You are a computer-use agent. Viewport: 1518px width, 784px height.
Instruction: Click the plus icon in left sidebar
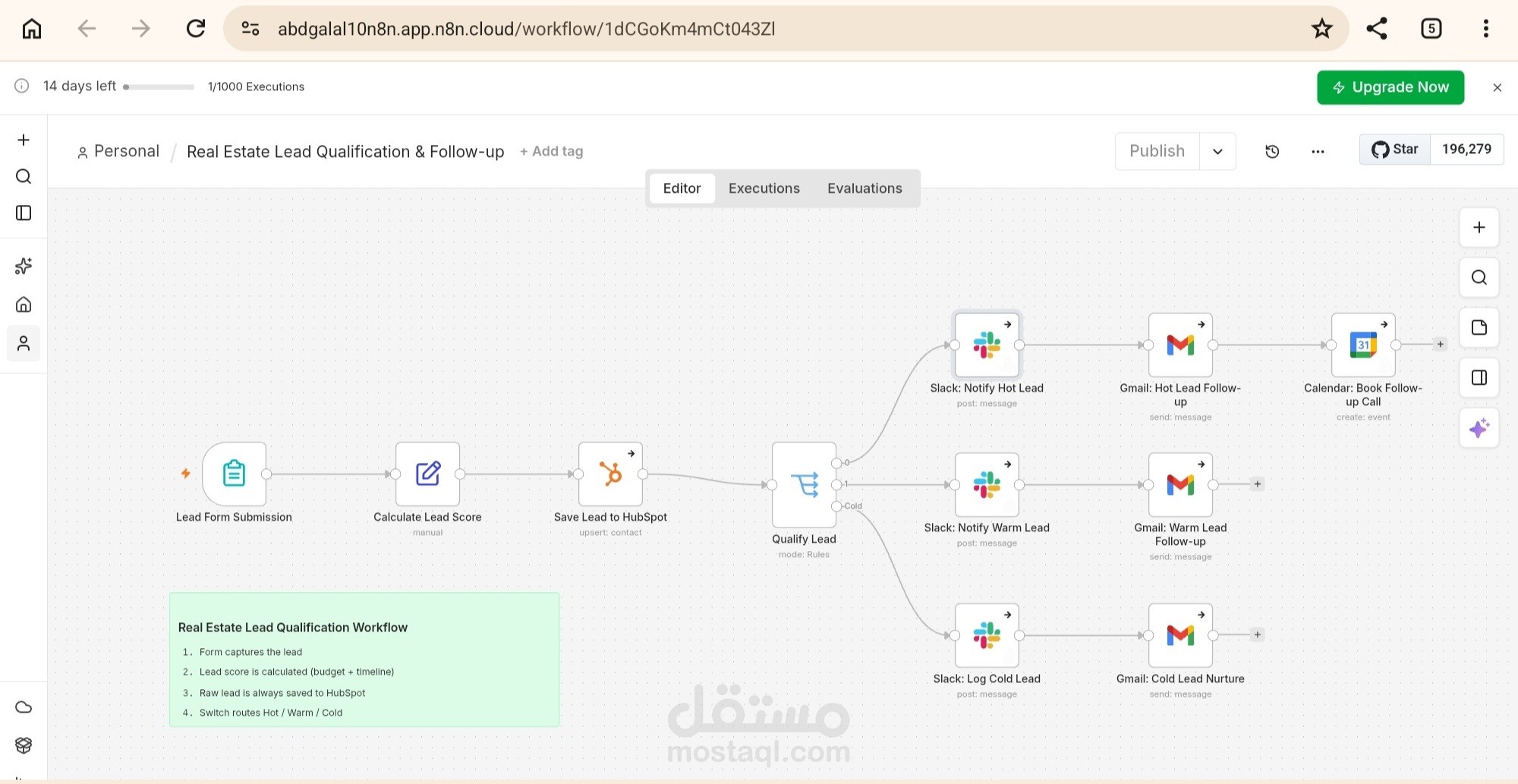24,140
